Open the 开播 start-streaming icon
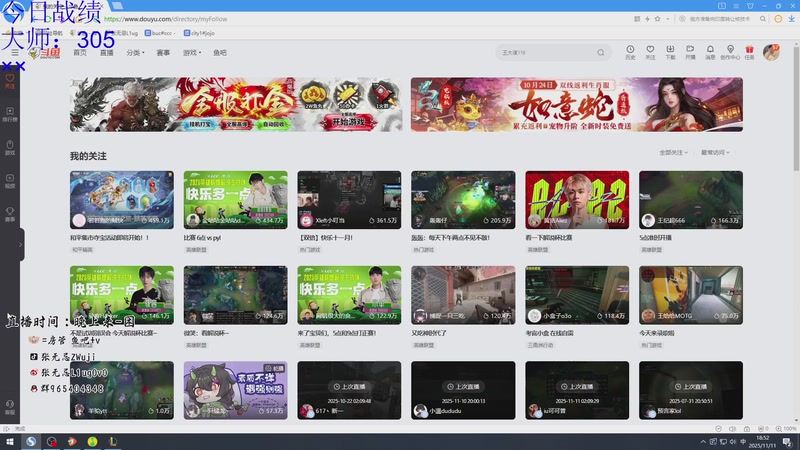This screenshot has height=450, width=800. tap(690, 52)
